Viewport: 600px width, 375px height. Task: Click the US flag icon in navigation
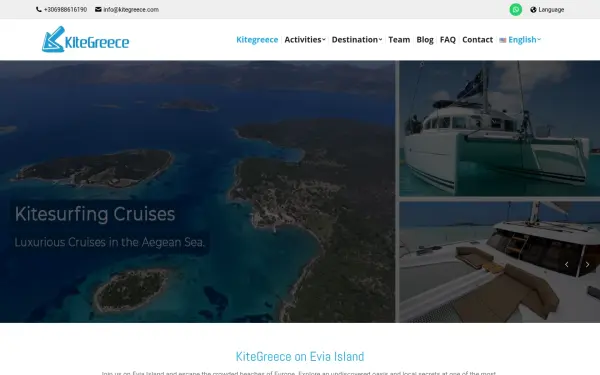(503, 40)
